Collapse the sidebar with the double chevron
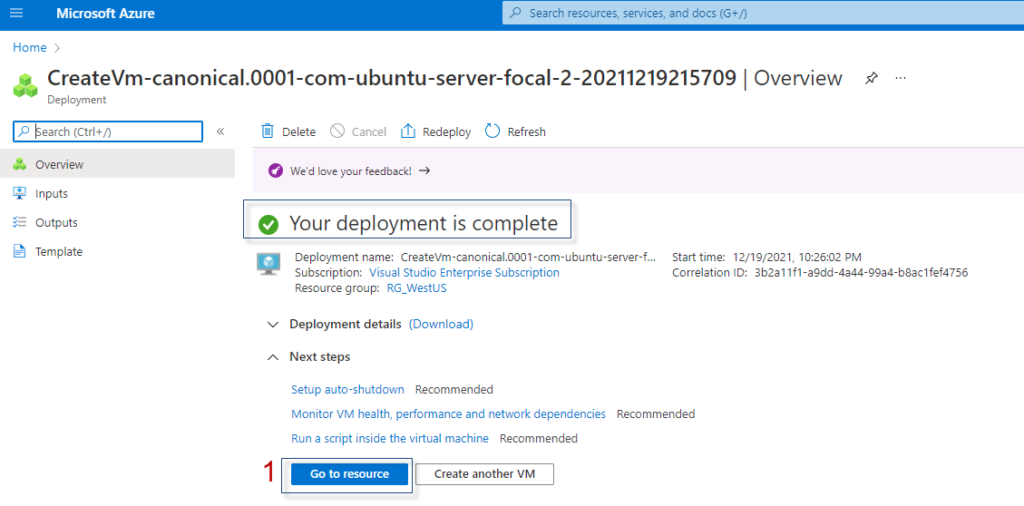 coord(220,131)
